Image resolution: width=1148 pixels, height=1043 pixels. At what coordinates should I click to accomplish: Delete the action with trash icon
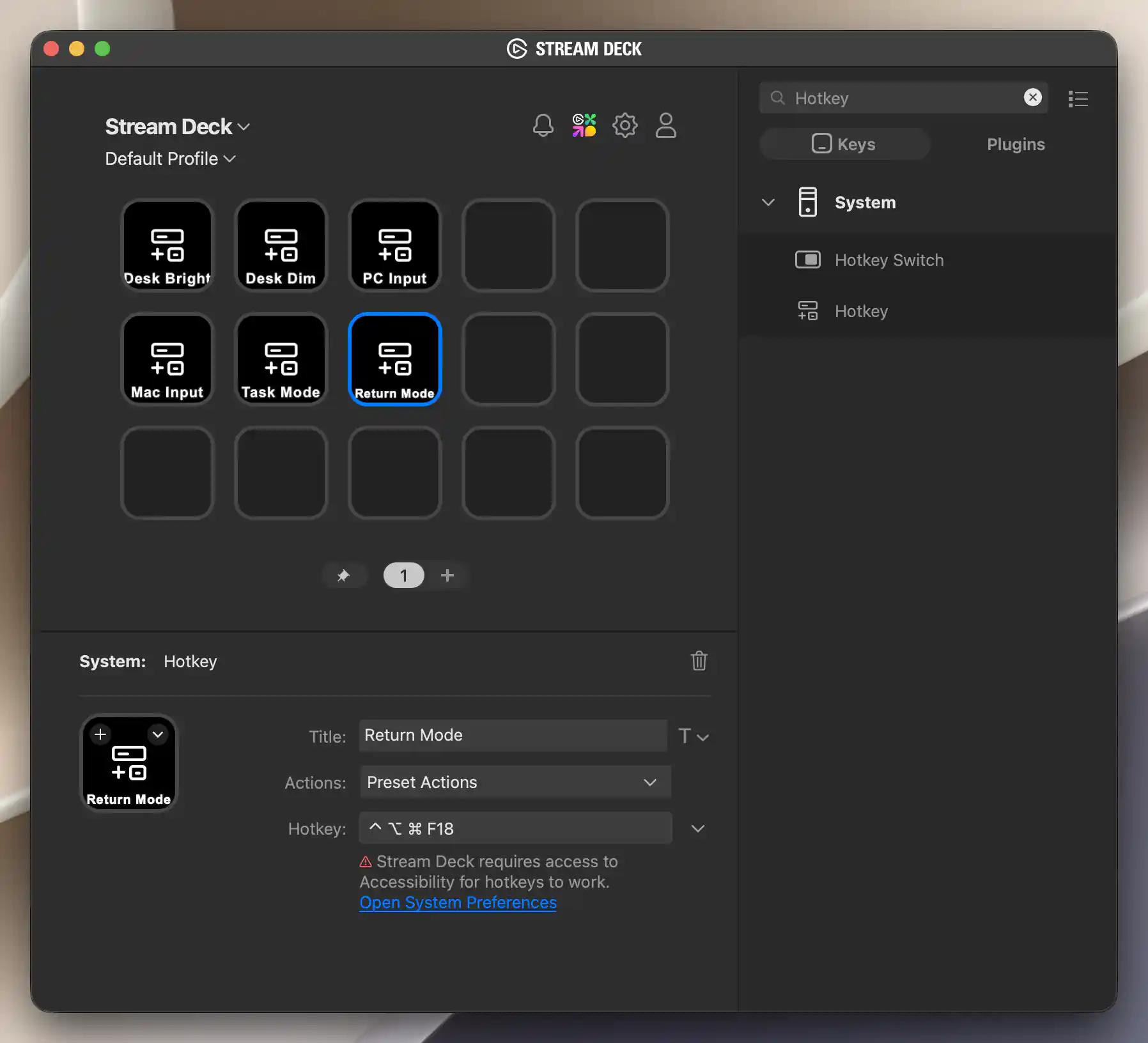699,661
